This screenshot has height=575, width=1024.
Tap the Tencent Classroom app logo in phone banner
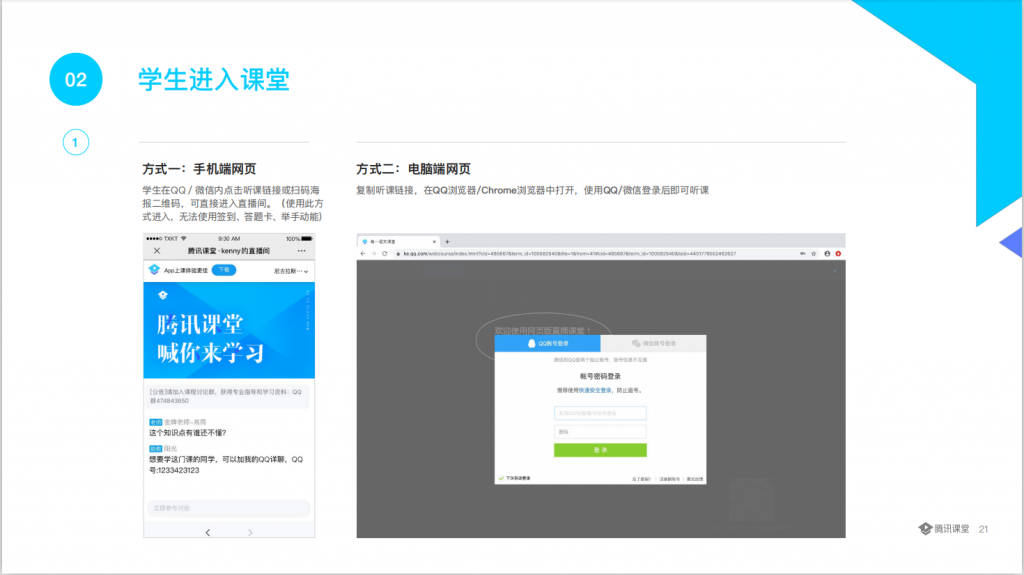[x=154, y=270]
